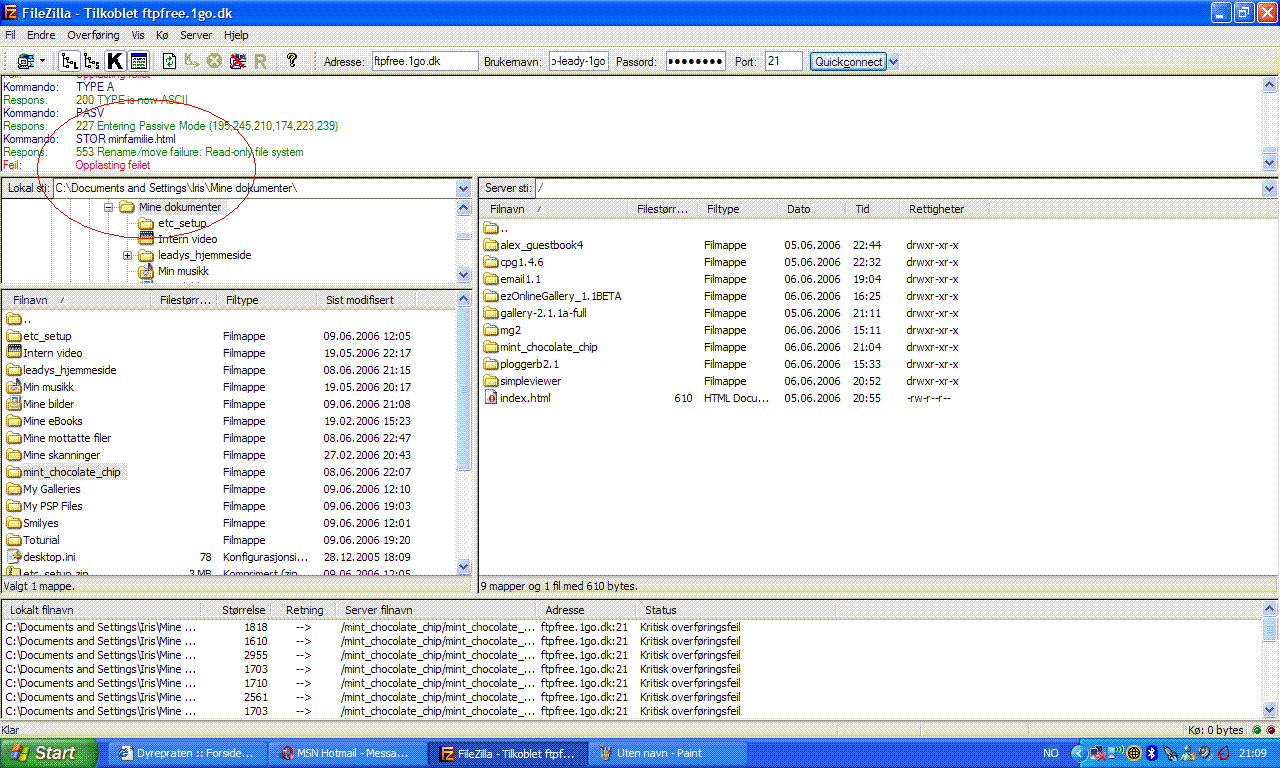Open the Quickconnect history dropdown arrow

click(x=893, y=62)
